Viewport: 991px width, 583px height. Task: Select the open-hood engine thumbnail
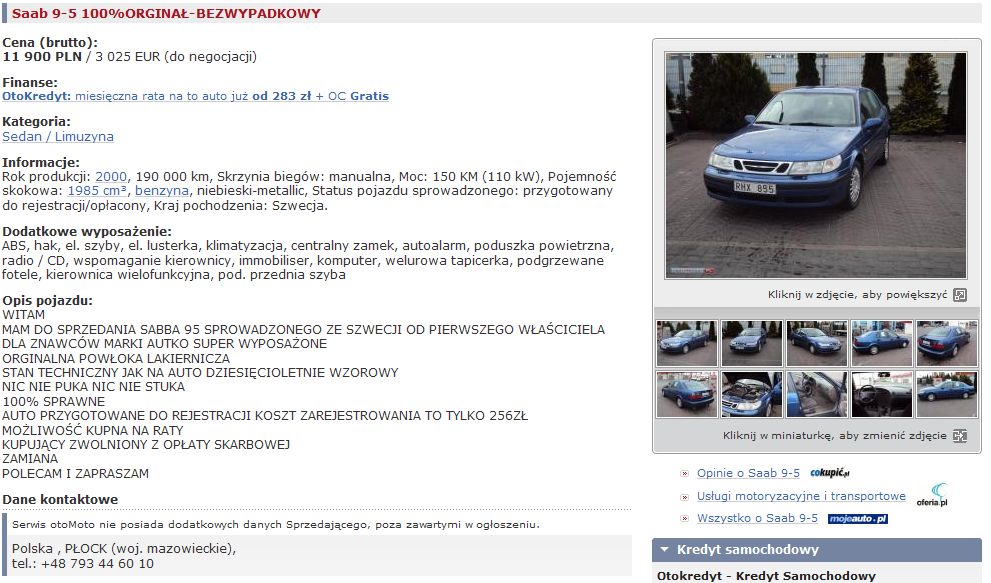(751, 394)
